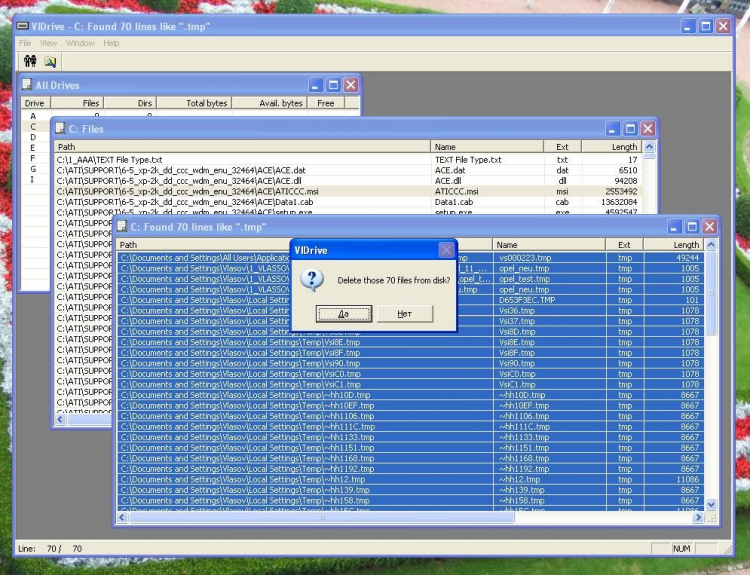Click the All Drives window title icon
The width and height of the screenshot is (750, 575).
coord(27,85)
